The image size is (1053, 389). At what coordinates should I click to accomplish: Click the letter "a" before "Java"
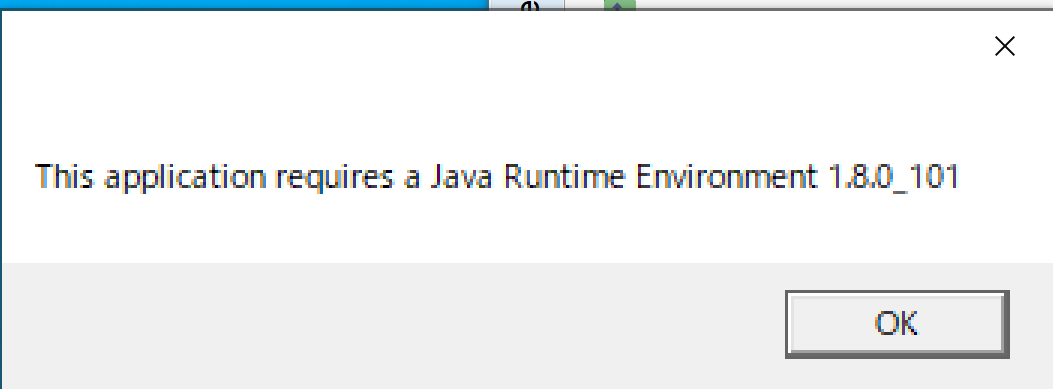(x=411, y=179)
